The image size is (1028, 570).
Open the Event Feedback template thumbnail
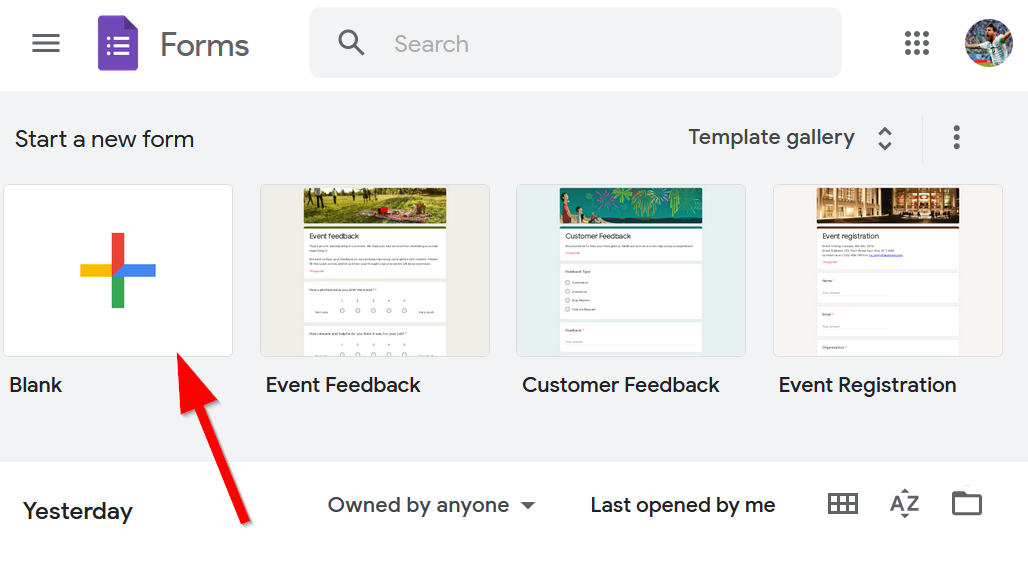click(375, 270)
